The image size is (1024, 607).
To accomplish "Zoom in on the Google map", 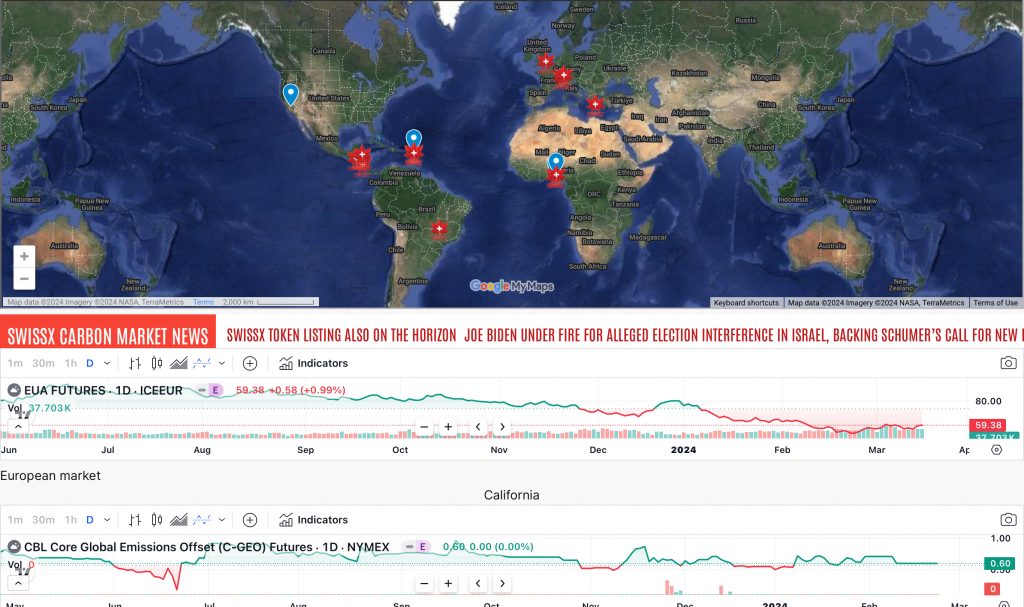I will 24,256.
